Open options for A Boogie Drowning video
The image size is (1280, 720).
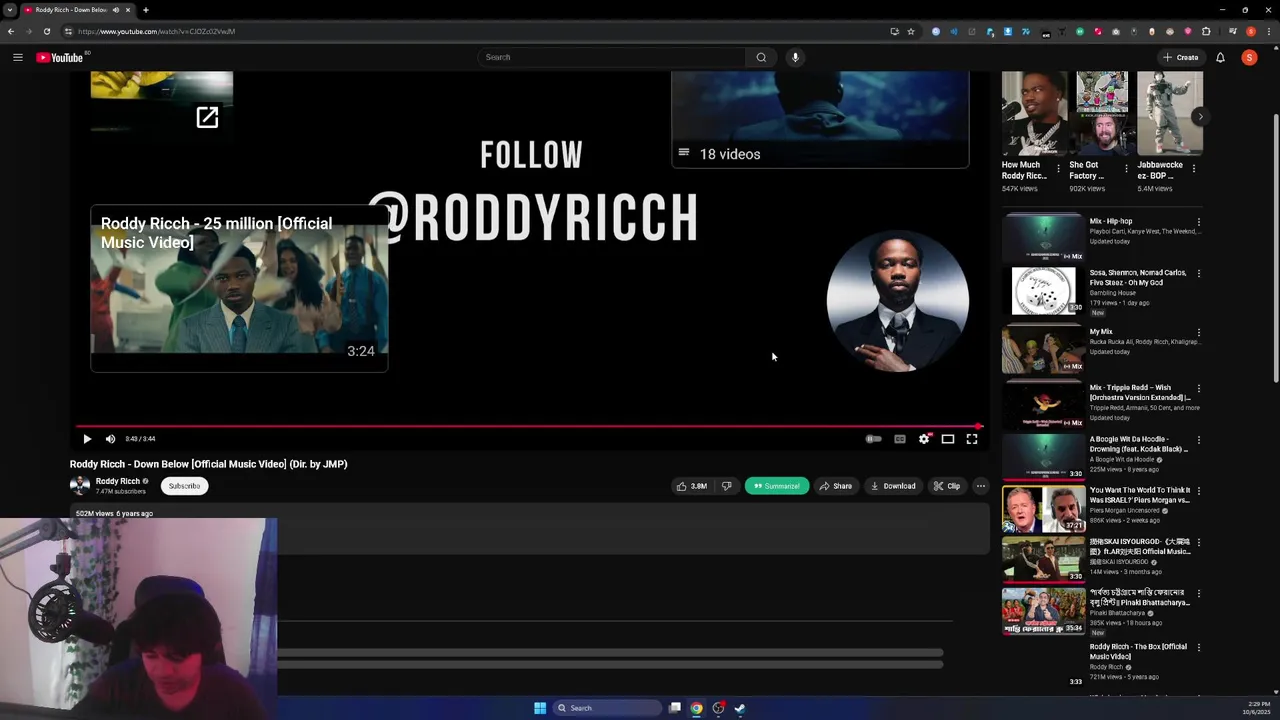1198,440
